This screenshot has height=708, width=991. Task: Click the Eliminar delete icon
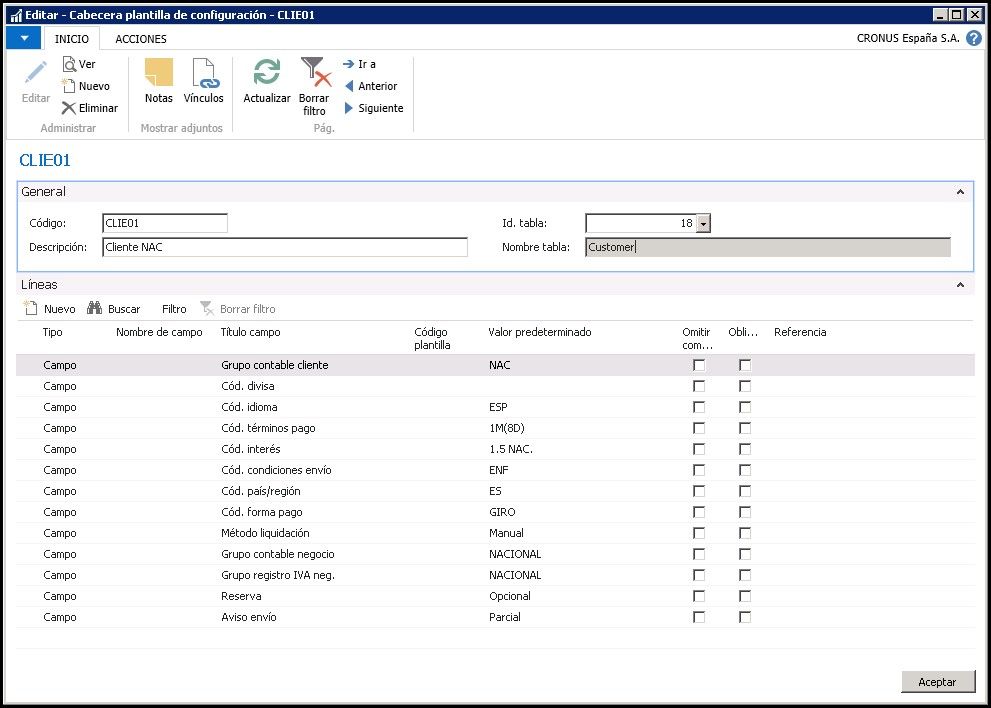coord(69,108)
